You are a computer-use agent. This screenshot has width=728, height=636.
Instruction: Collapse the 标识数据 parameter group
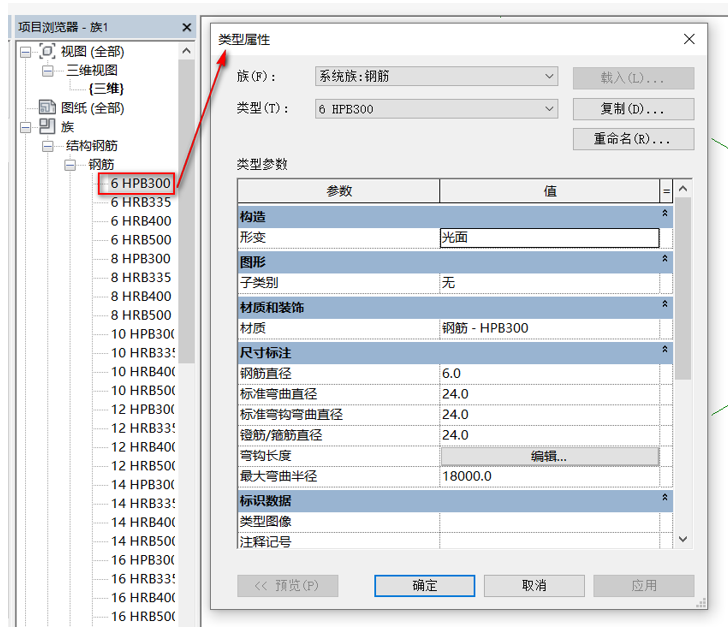coord(665,498)
